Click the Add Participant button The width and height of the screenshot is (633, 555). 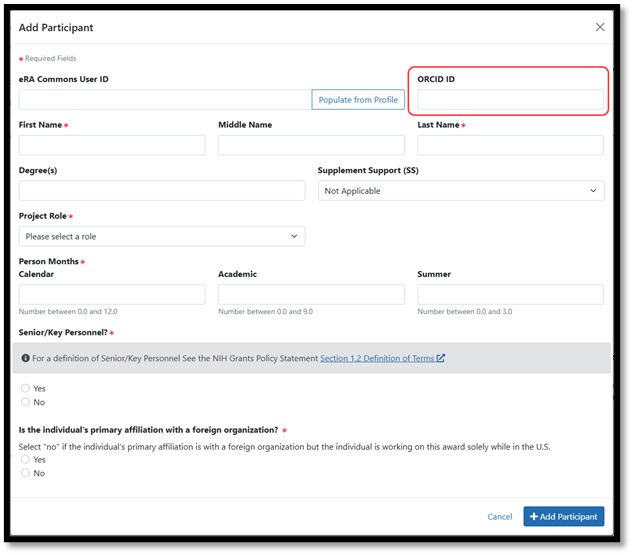pos(563,516)
